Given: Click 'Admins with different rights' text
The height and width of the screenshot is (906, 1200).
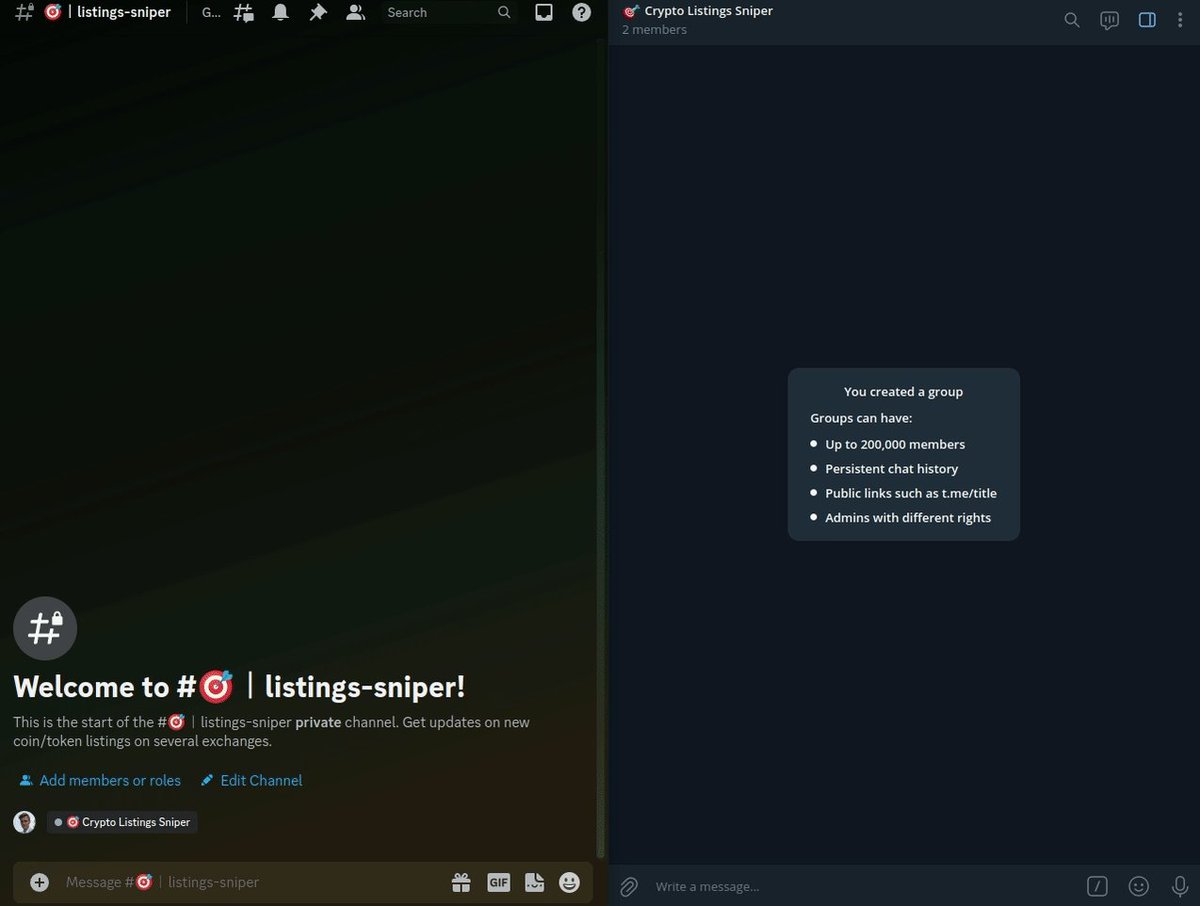Looking at the screenshot, I should (908, 518).
